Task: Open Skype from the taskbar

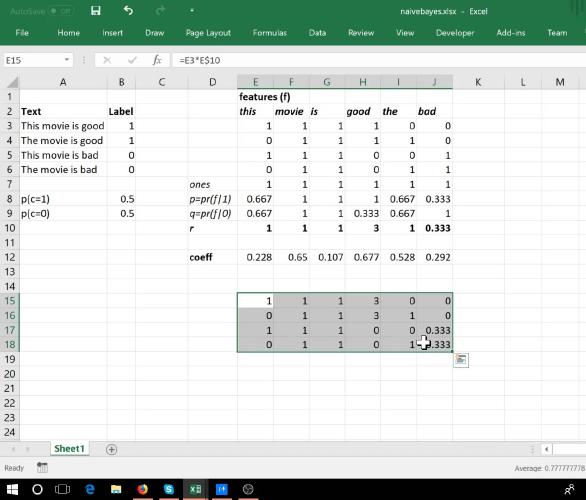Action: coord(169,489)
